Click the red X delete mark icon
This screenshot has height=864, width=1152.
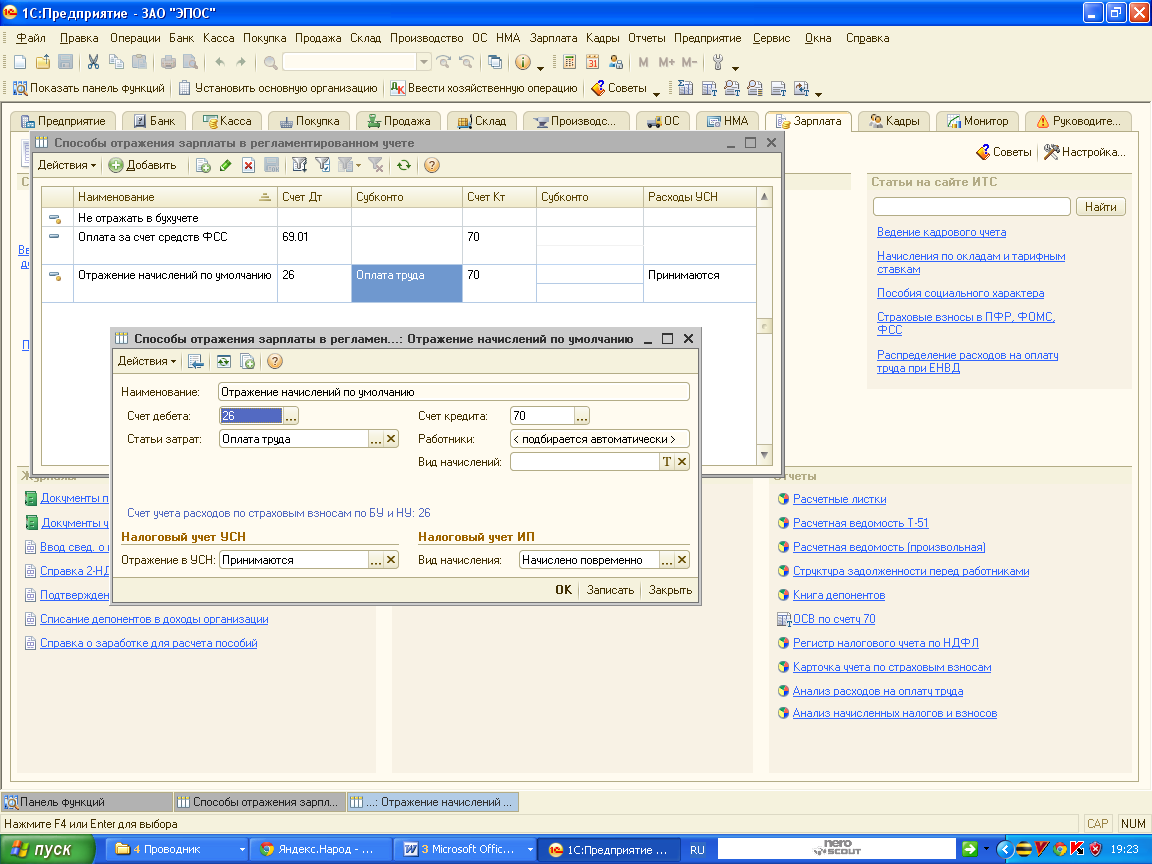point(248,165)
